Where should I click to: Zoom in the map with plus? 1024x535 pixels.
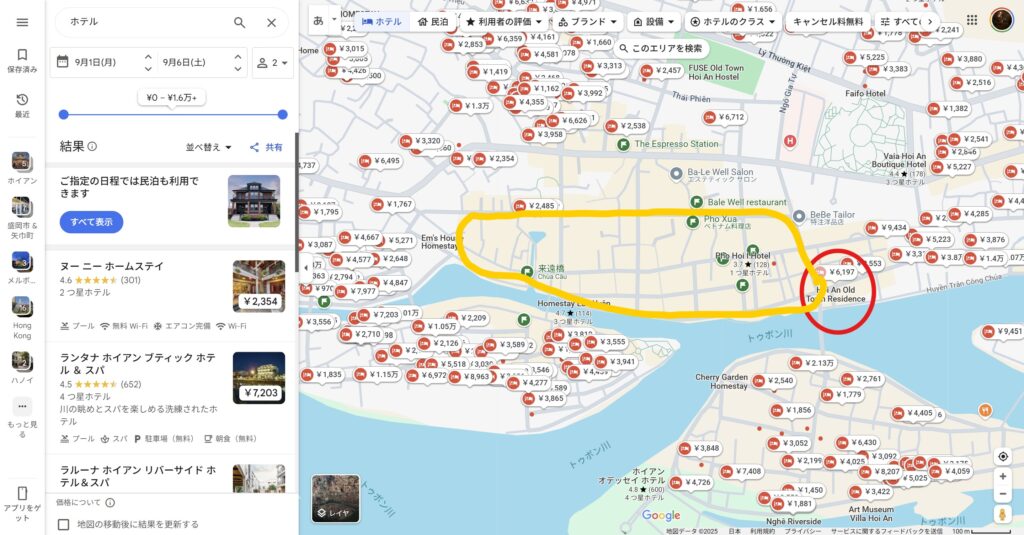pyautogui.click(x=1002, y=477)
